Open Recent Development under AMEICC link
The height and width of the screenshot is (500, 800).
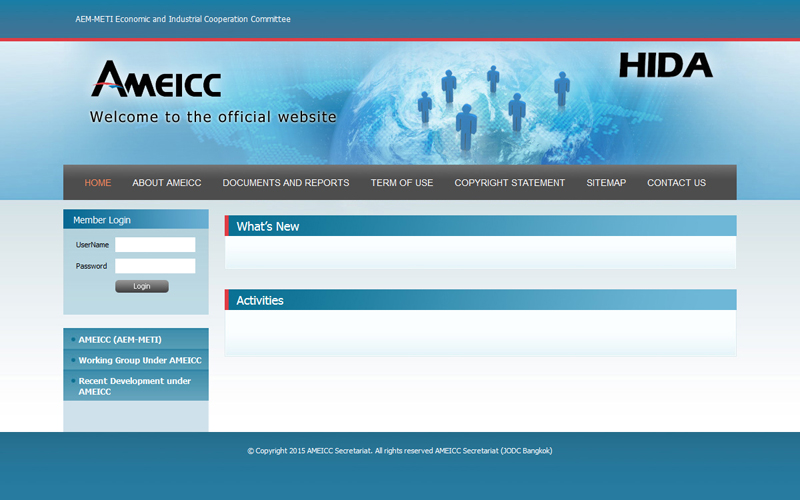point(135,386)
